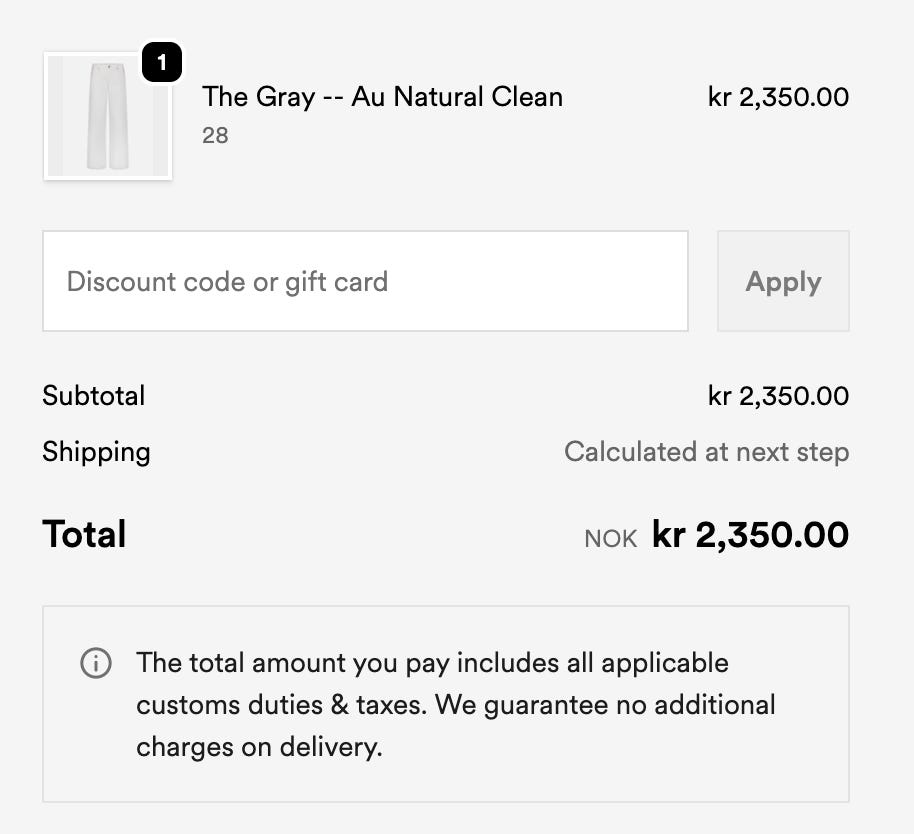This screenshot has height=834, width=914.
Task: Click the bold Total label
Action: 84,534
